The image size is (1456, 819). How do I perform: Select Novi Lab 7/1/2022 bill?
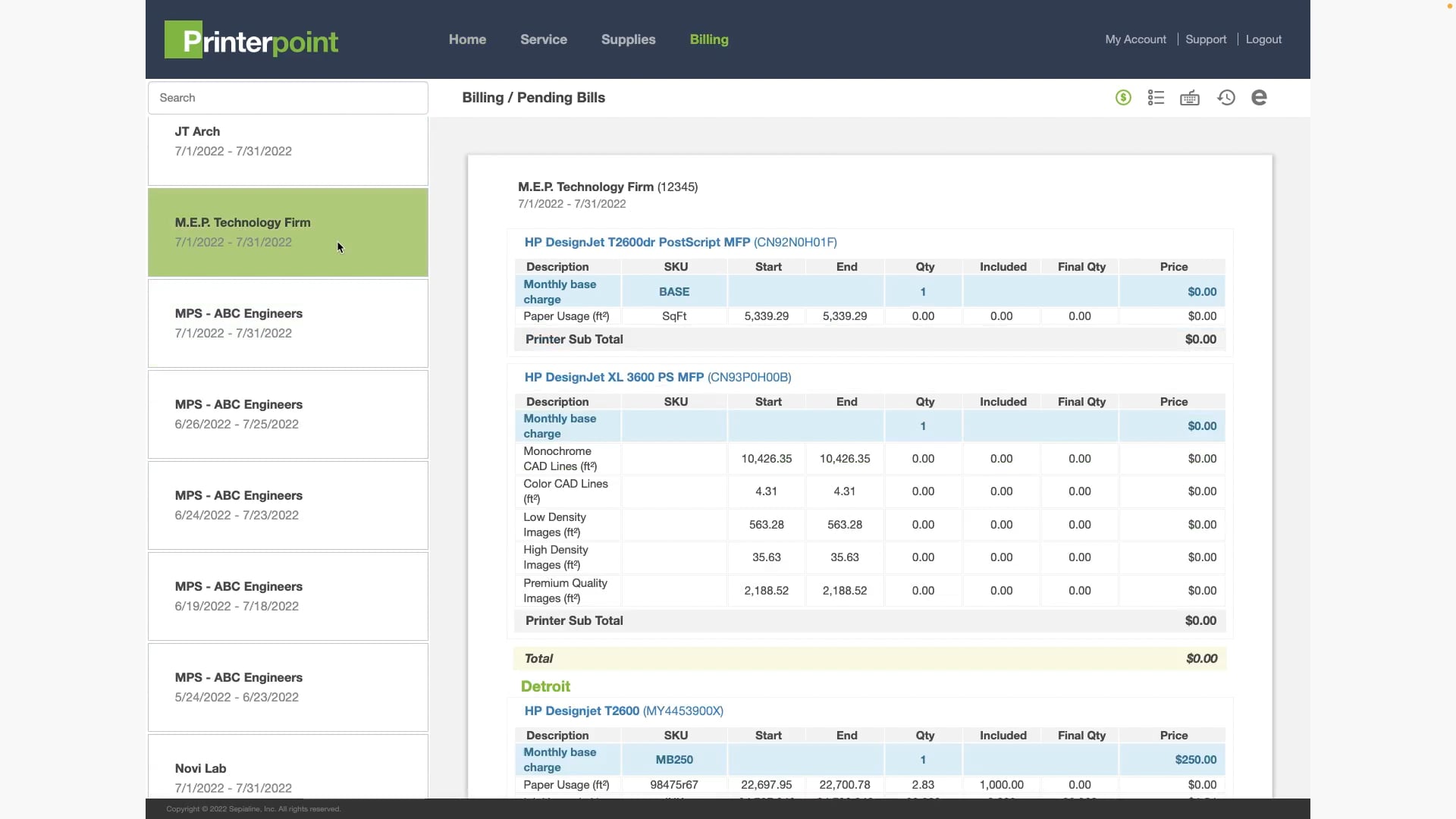click(x=288, y=766)
